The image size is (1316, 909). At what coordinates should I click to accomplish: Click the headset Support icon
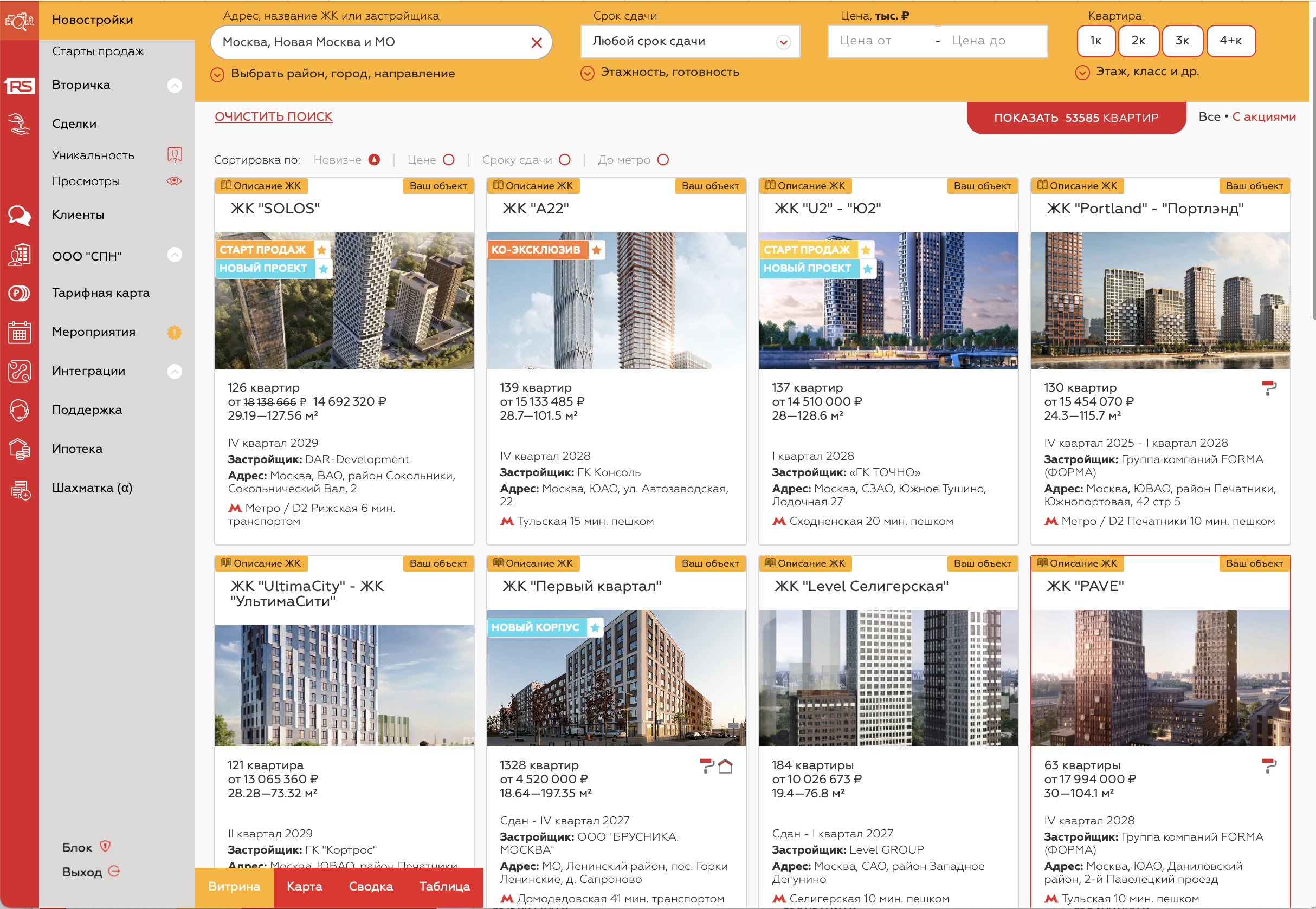point(20,410)
